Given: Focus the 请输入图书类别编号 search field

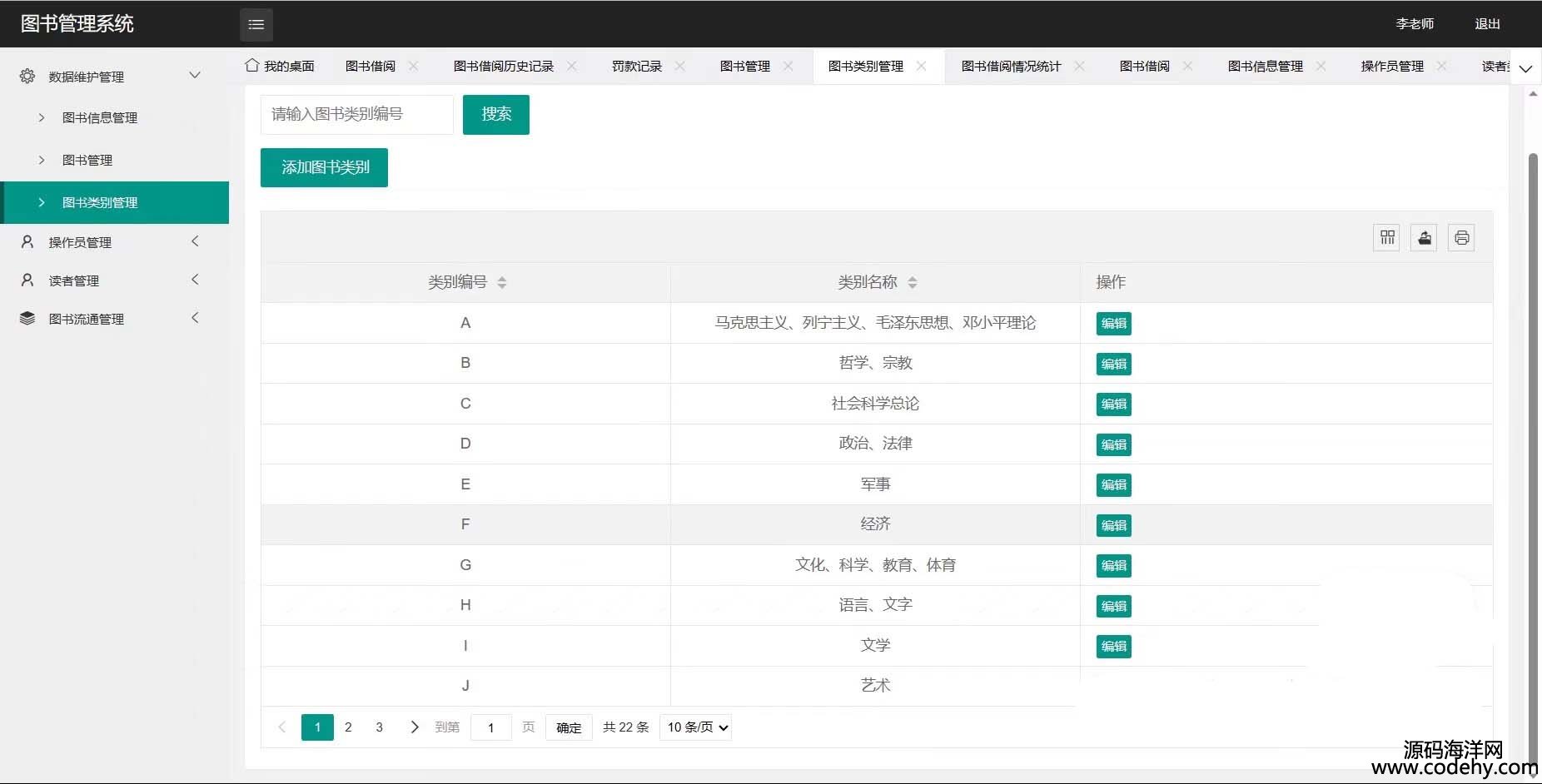Looking at the screenshot, I should (x=356, y=114).
